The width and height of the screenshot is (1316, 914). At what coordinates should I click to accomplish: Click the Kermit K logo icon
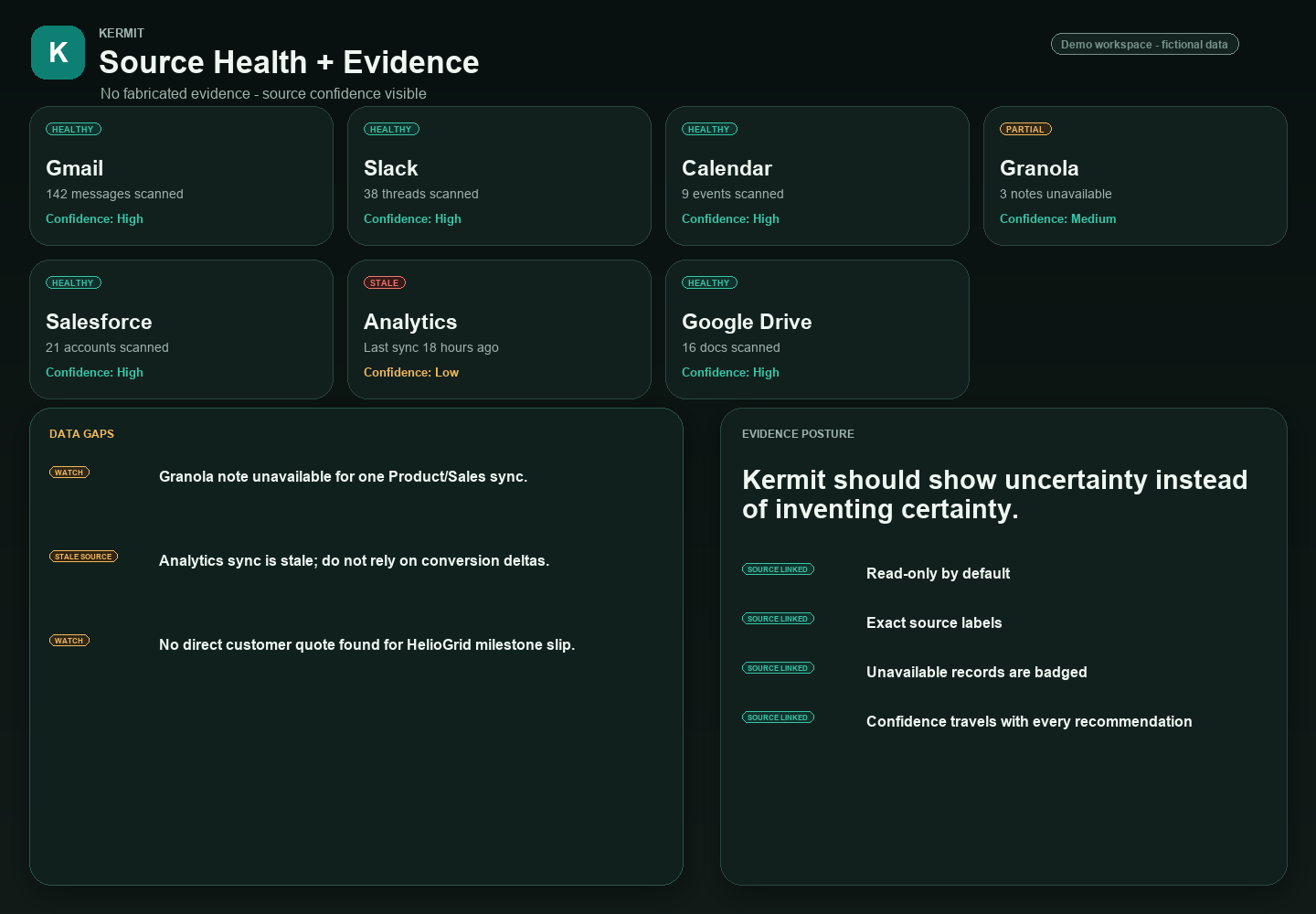pyautogui.click(x=58, y=52)
